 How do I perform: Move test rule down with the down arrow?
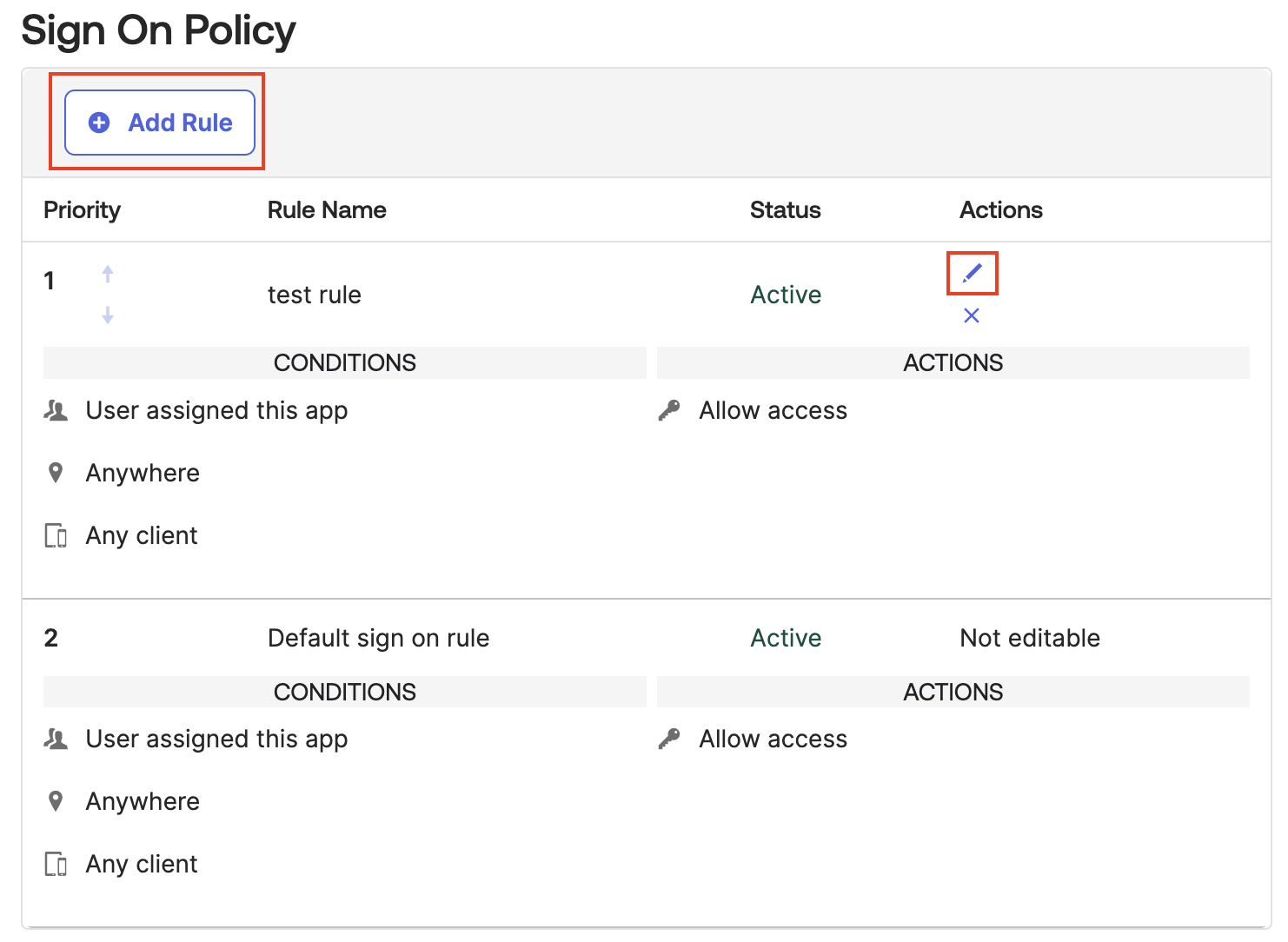pyautogui.click(x=108, y=315)
